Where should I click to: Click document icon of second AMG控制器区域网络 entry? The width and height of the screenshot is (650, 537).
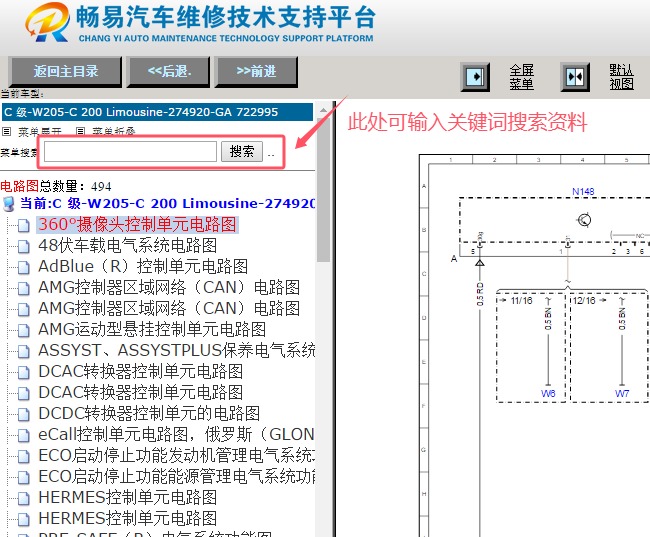pos(23,309)
